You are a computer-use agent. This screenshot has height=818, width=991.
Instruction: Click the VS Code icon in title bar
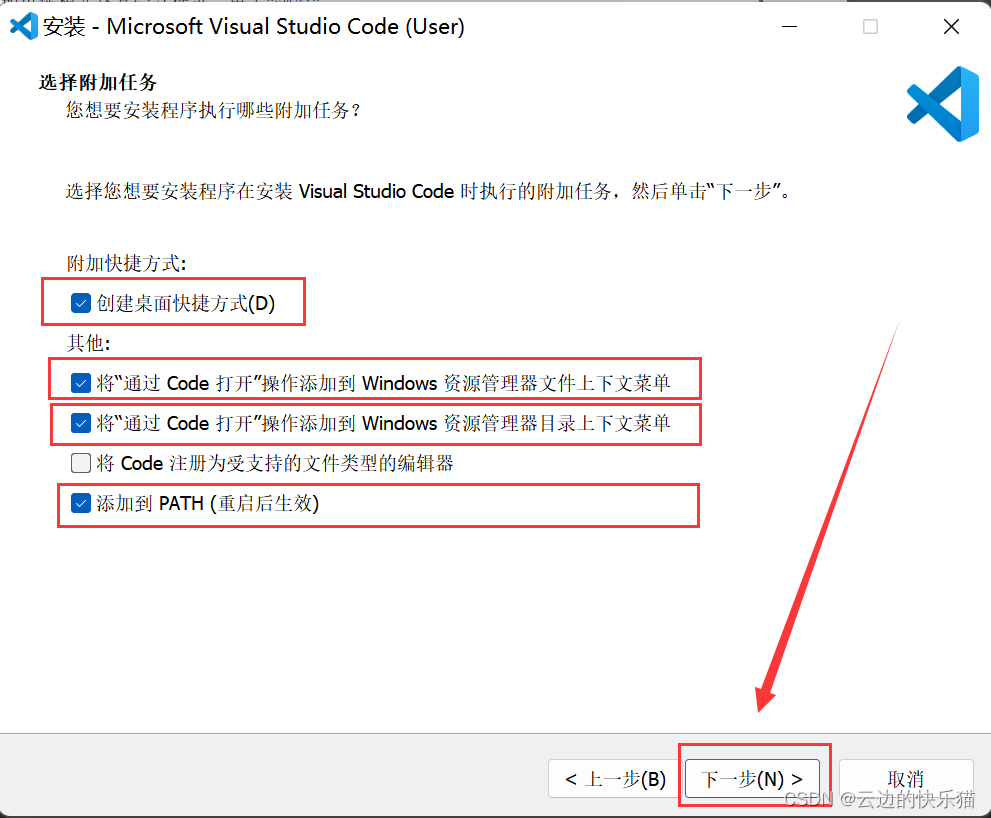[x=24, y=27]
